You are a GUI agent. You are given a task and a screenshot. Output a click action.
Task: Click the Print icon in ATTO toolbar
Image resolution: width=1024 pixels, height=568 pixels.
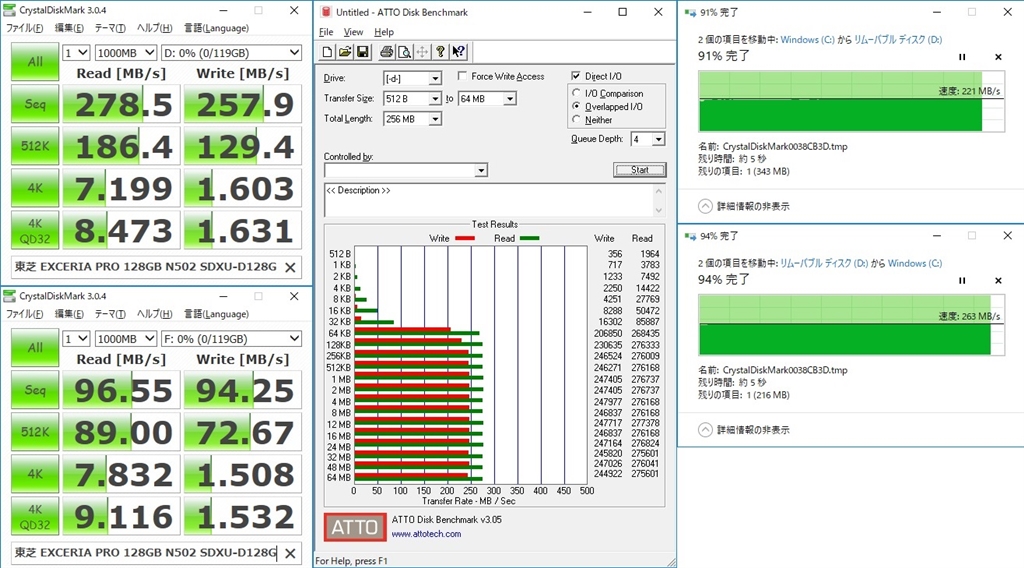(x=386, y=51)
